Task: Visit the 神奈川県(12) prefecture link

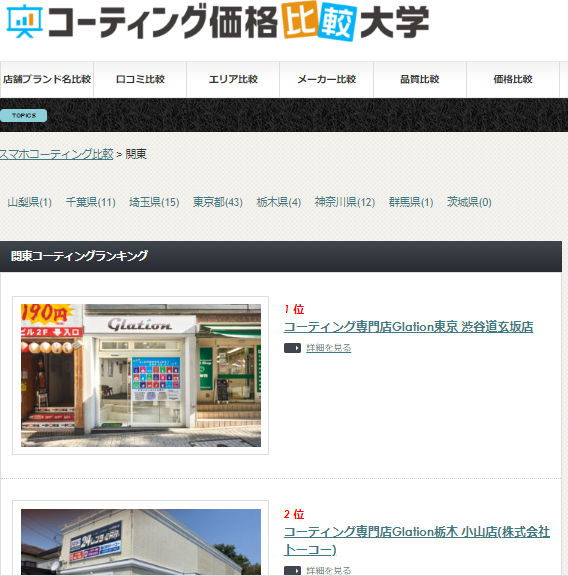Action: [x=345, y=202]
